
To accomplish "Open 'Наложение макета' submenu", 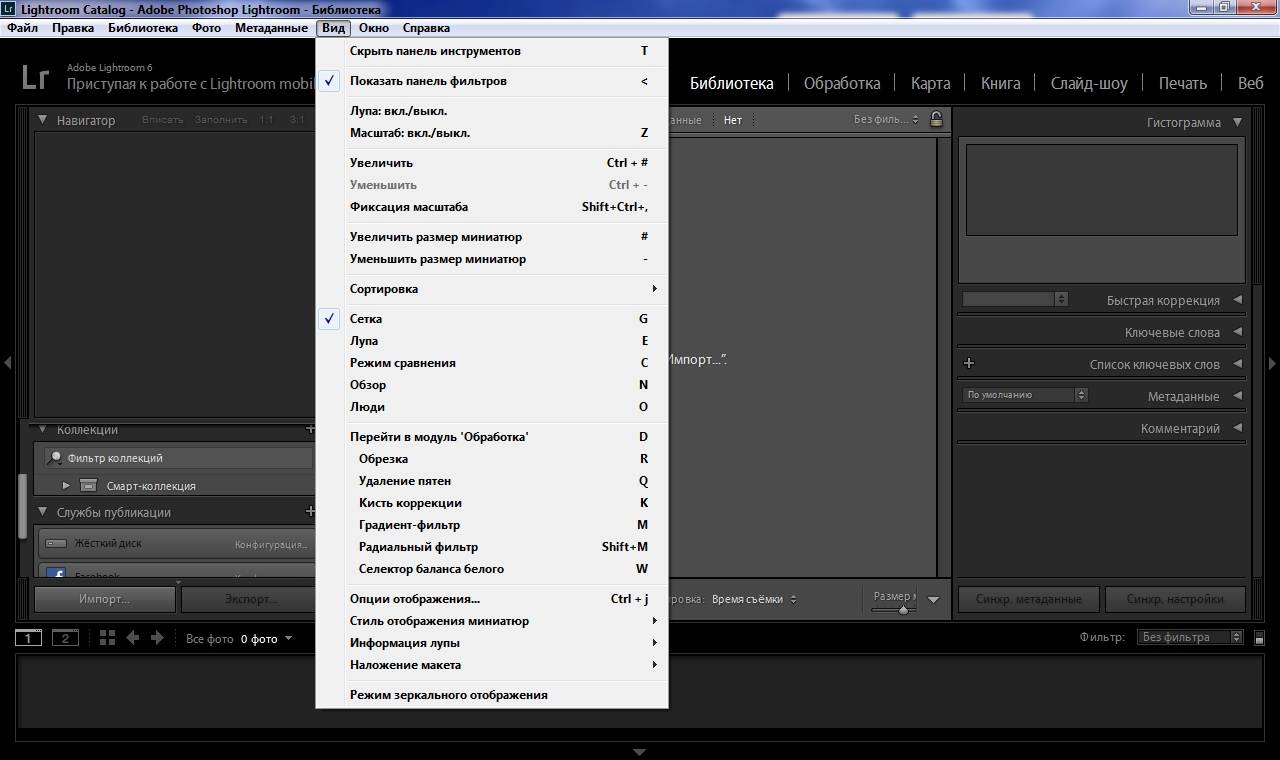I will click(x=492, y=665).
